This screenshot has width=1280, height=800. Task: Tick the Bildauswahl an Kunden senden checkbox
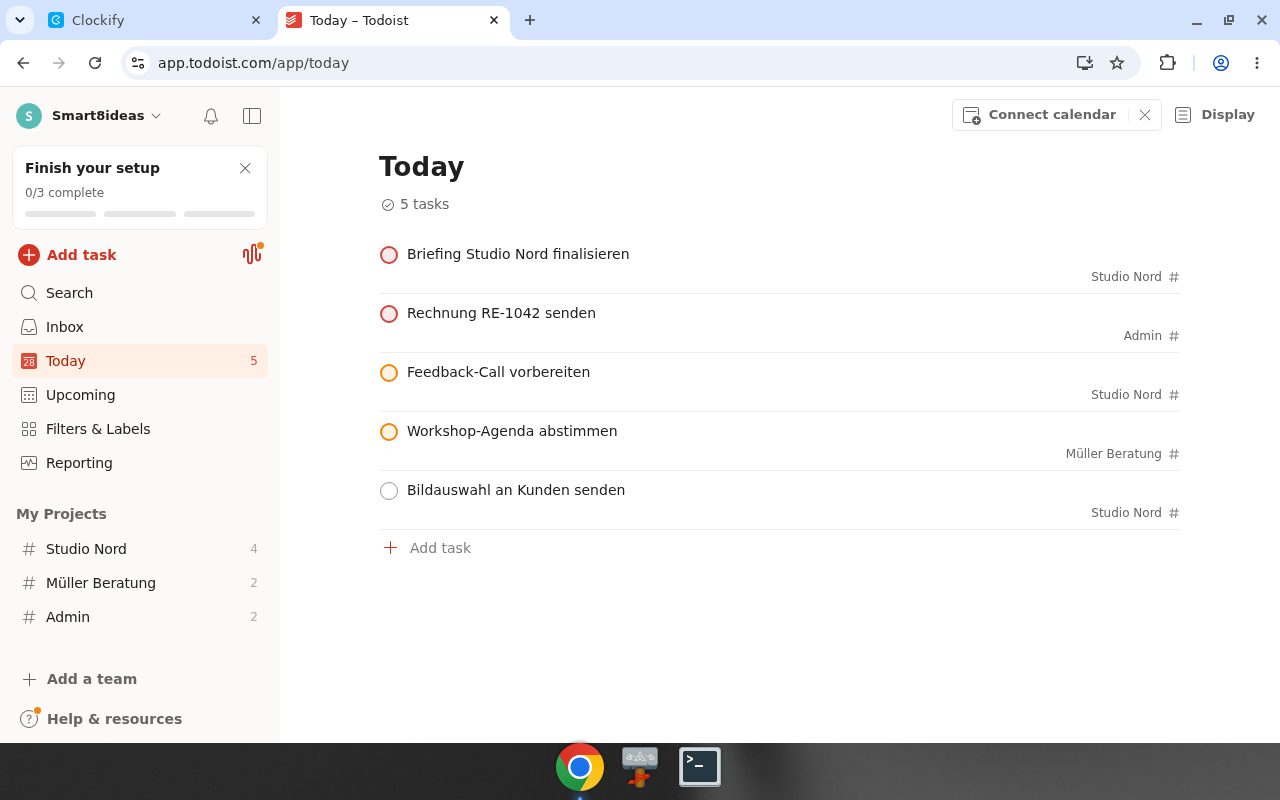[389, 491]
